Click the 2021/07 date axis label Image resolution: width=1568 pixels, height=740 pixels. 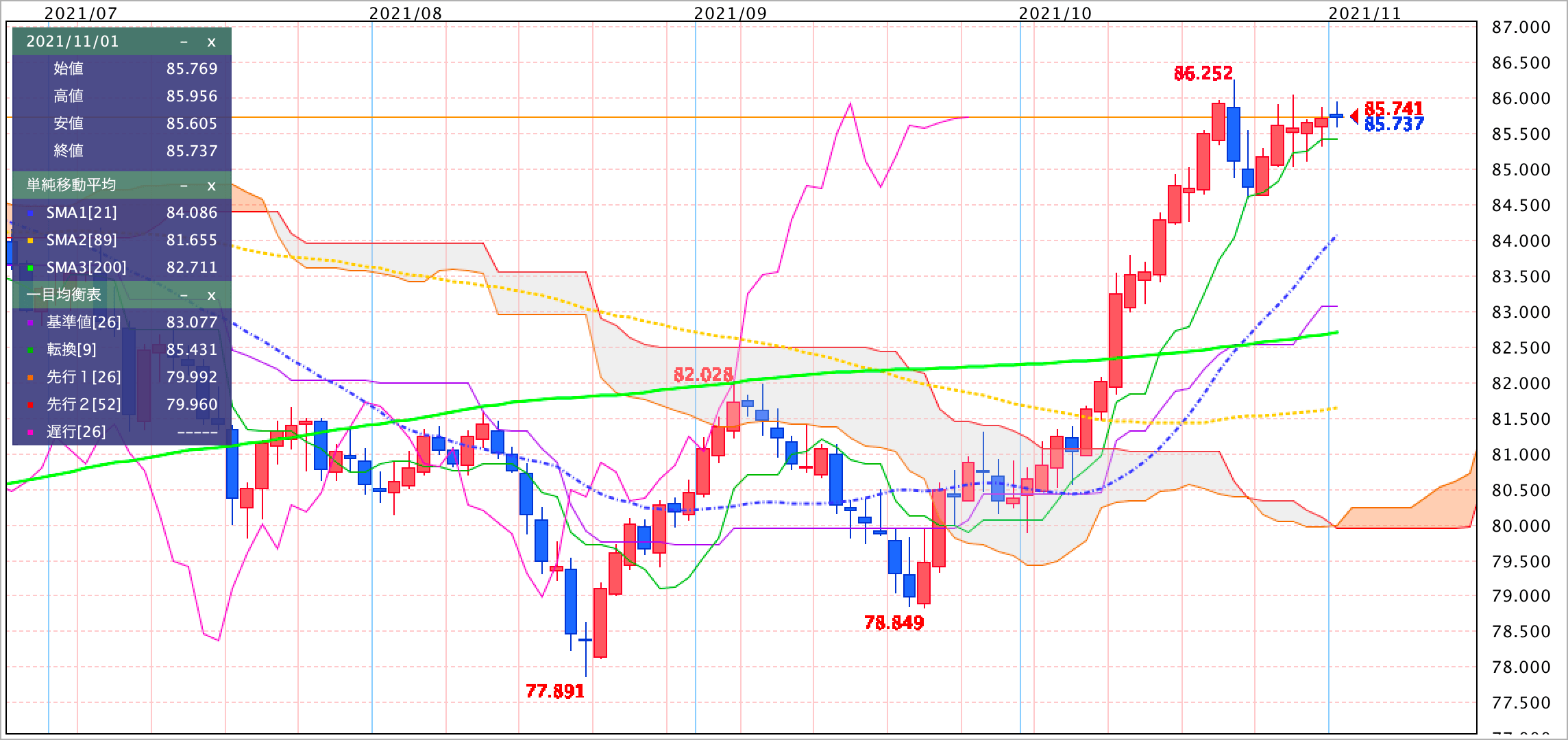coord(81,14)
